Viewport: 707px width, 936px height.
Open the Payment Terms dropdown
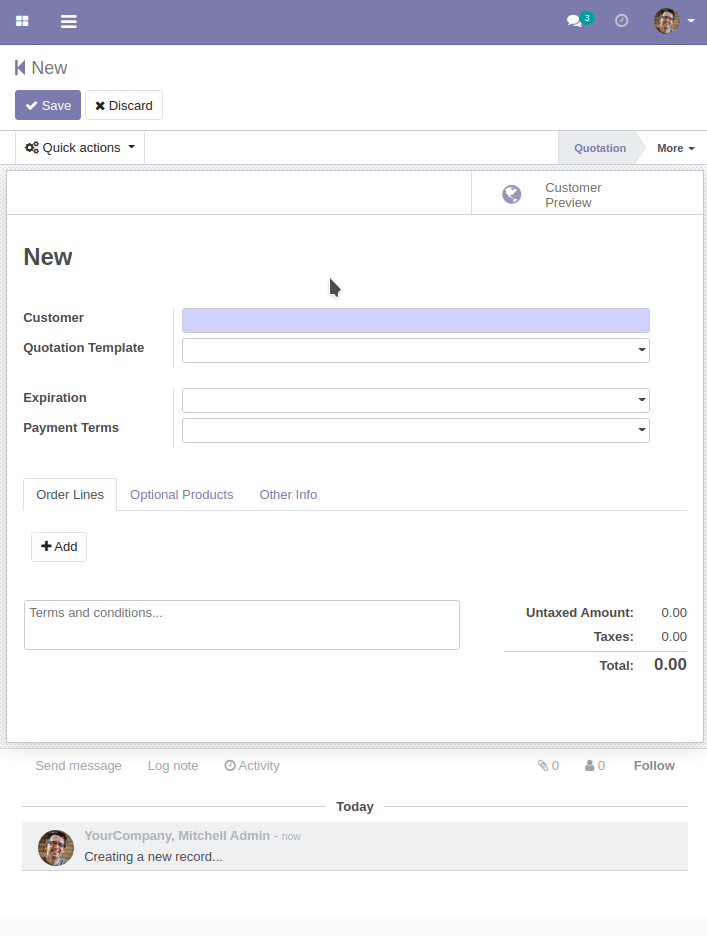tap(640, 430)
